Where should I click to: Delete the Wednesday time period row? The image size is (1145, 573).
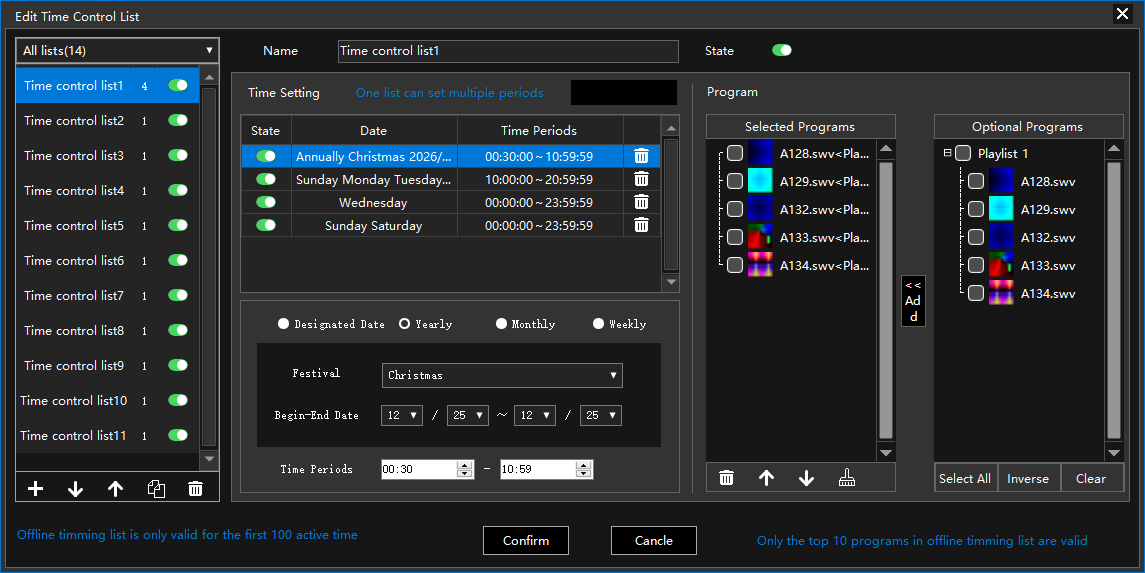pyautogui.click(x=641, y=202)
